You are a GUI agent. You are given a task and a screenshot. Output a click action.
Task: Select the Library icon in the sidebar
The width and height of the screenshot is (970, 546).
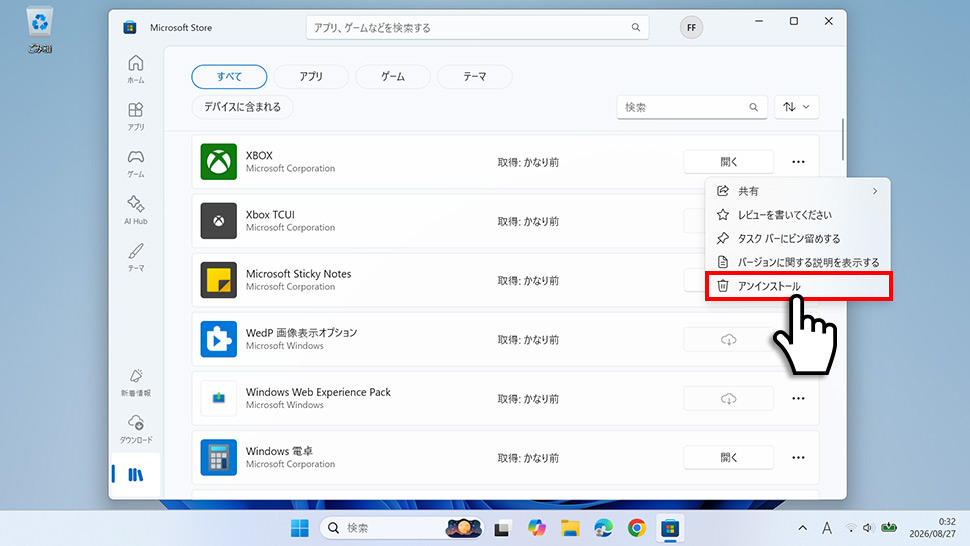coord(135,474)
